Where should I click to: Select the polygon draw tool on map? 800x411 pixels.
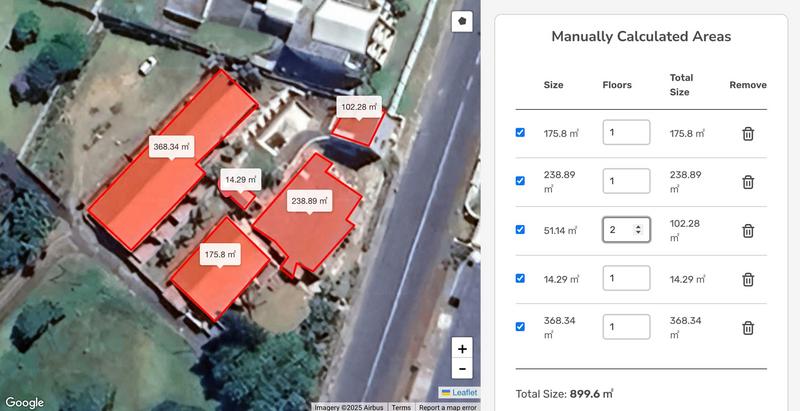click(x=462, y=21)
